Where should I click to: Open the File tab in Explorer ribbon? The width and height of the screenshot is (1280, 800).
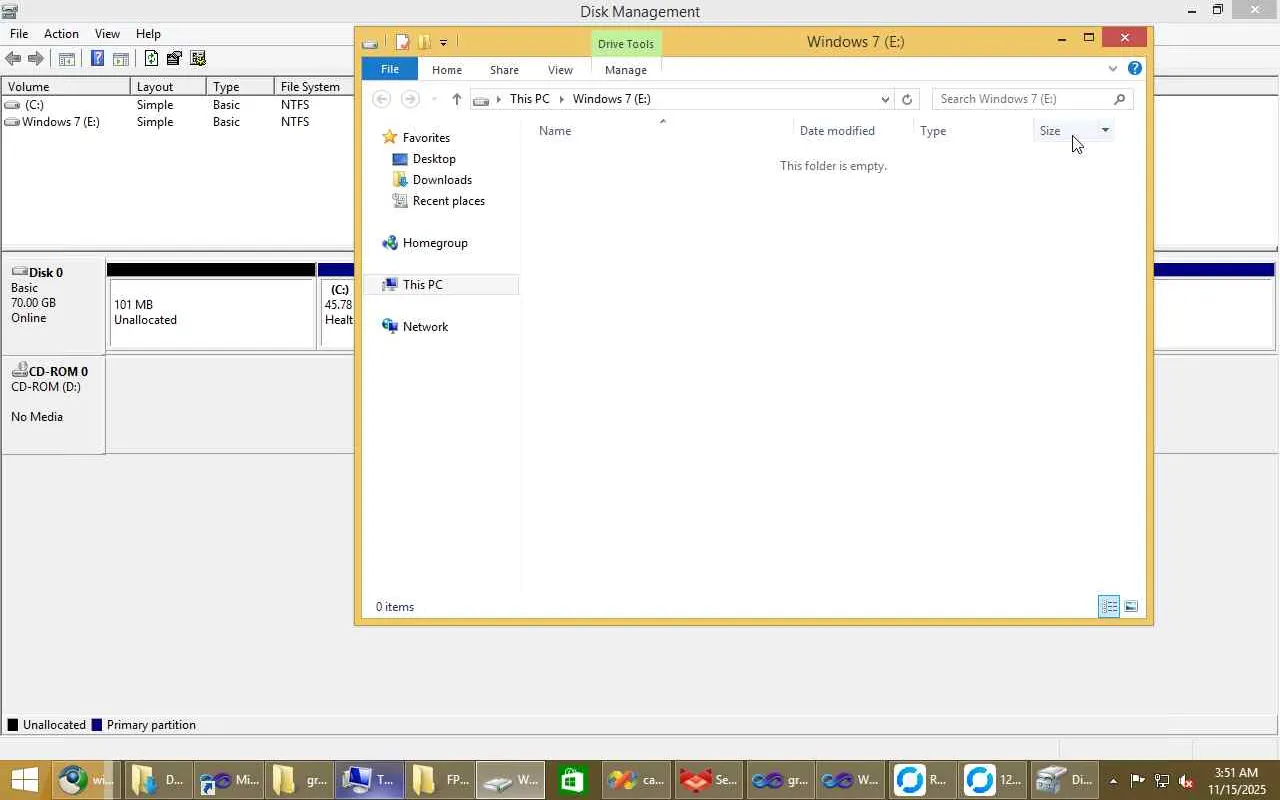tap(390, 69)
